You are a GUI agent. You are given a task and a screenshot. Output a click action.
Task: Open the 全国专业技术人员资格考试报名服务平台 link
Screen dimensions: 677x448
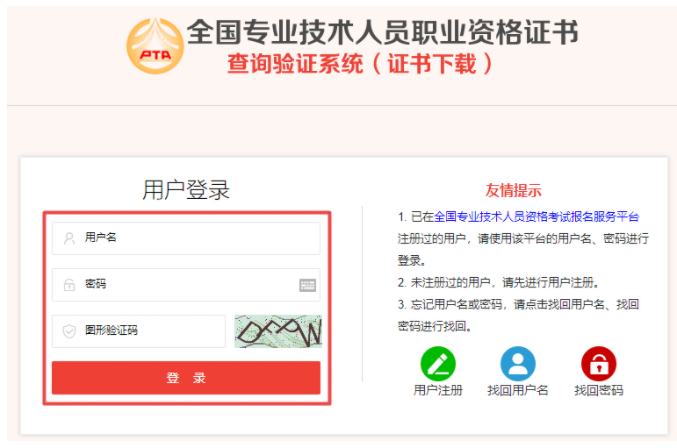tap(536, 217)
